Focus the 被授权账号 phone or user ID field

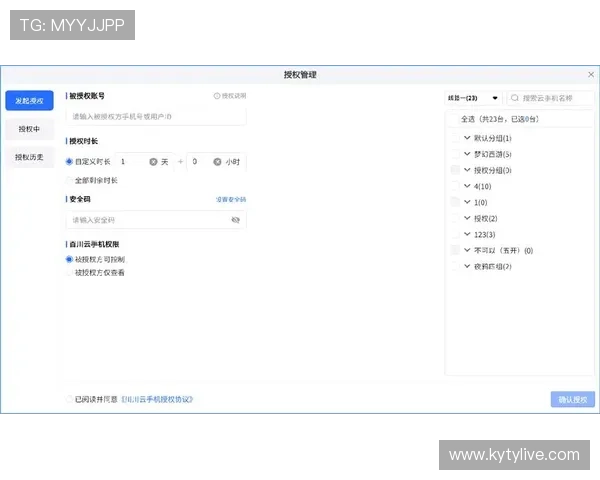coord(156,116)
